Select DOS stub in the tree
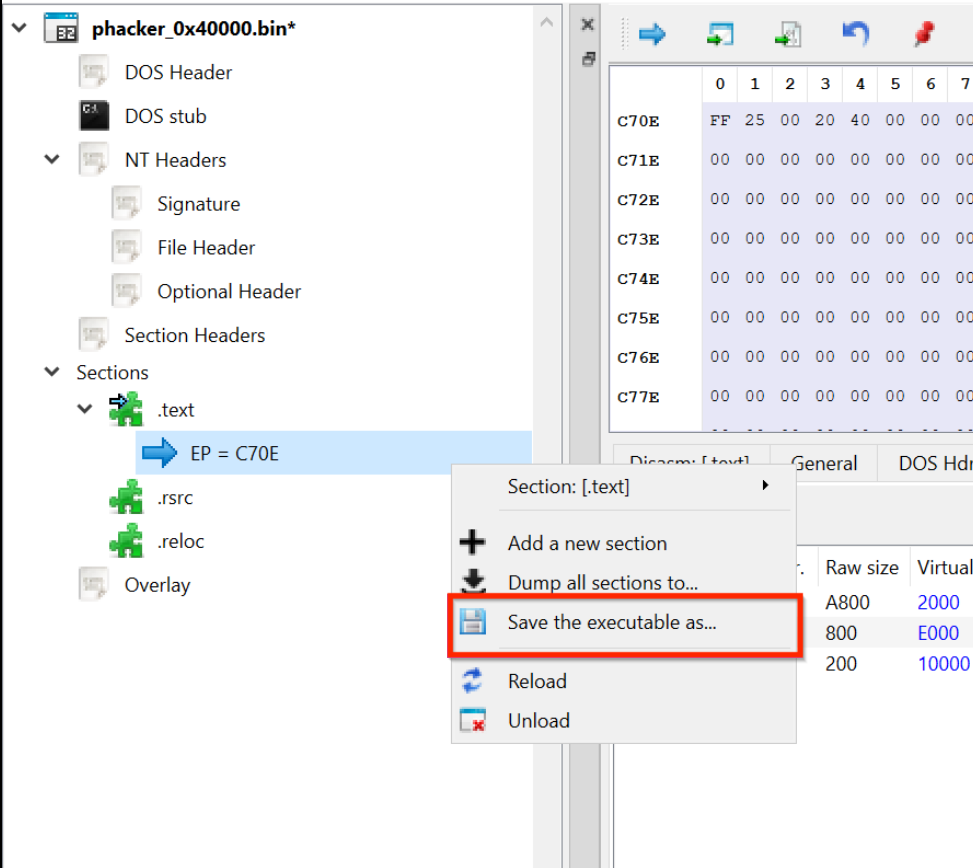Screen dimensions: 973x868 tap(165, 116)
